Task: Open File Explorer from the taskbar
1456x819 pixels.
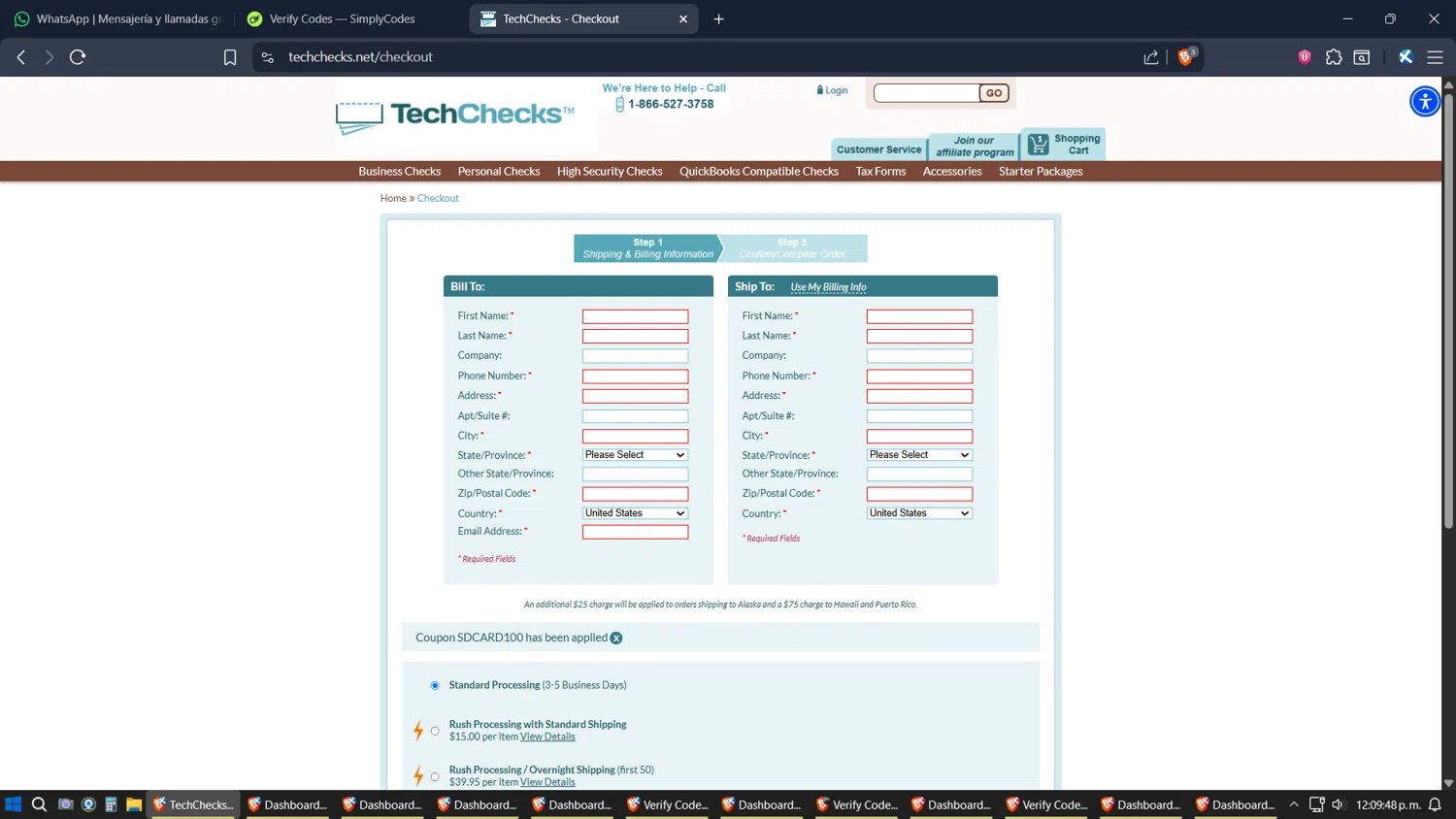Action: 134,804
